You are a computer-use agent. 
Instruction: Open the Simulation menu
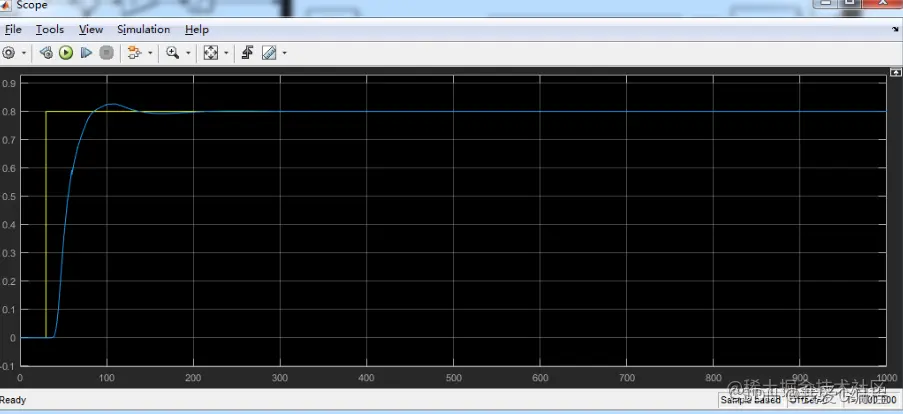[143, 29]
